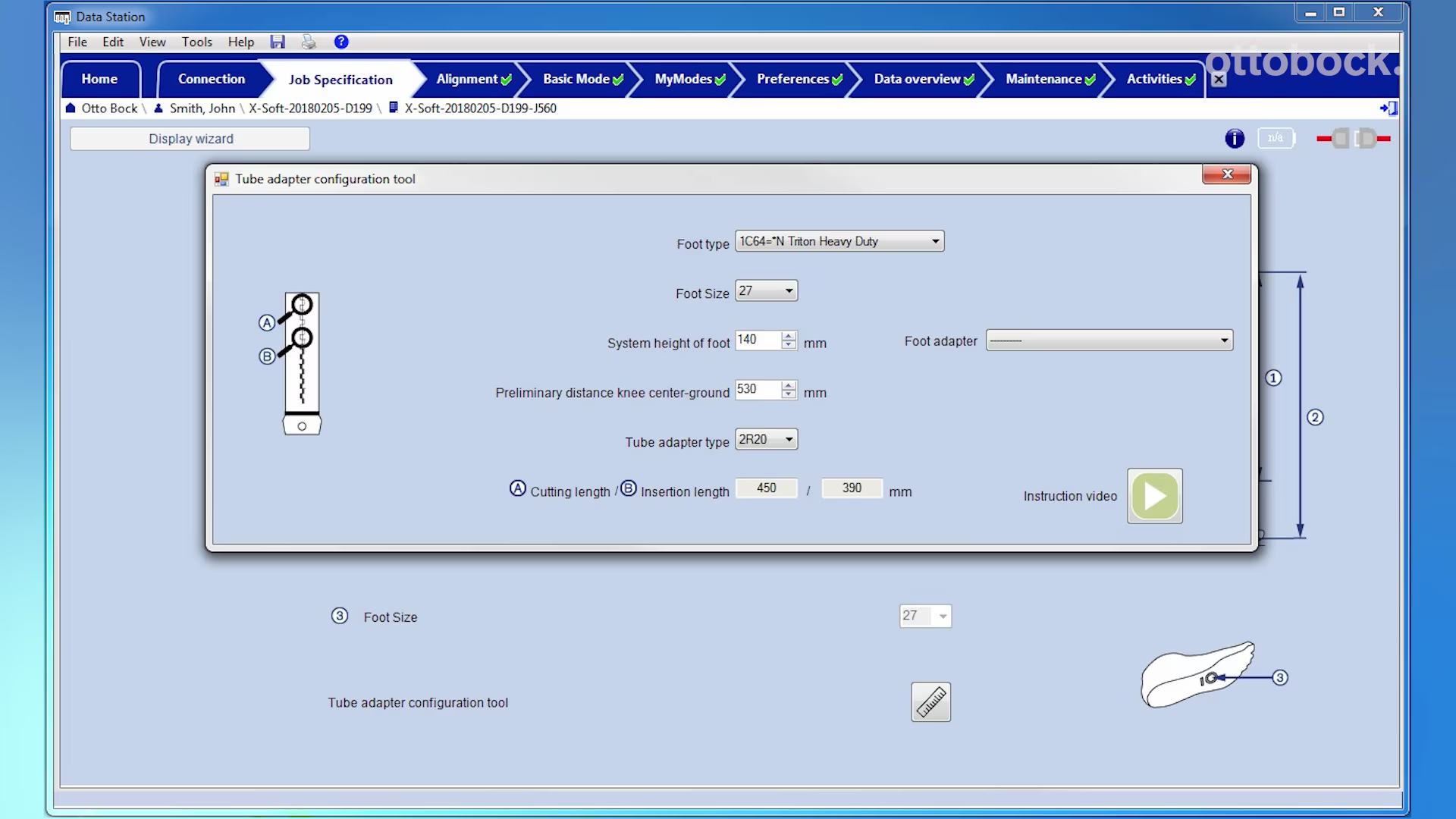Click the Display wizard button
This screenshot has width=1456, height=819.
[x=190, y=139]
